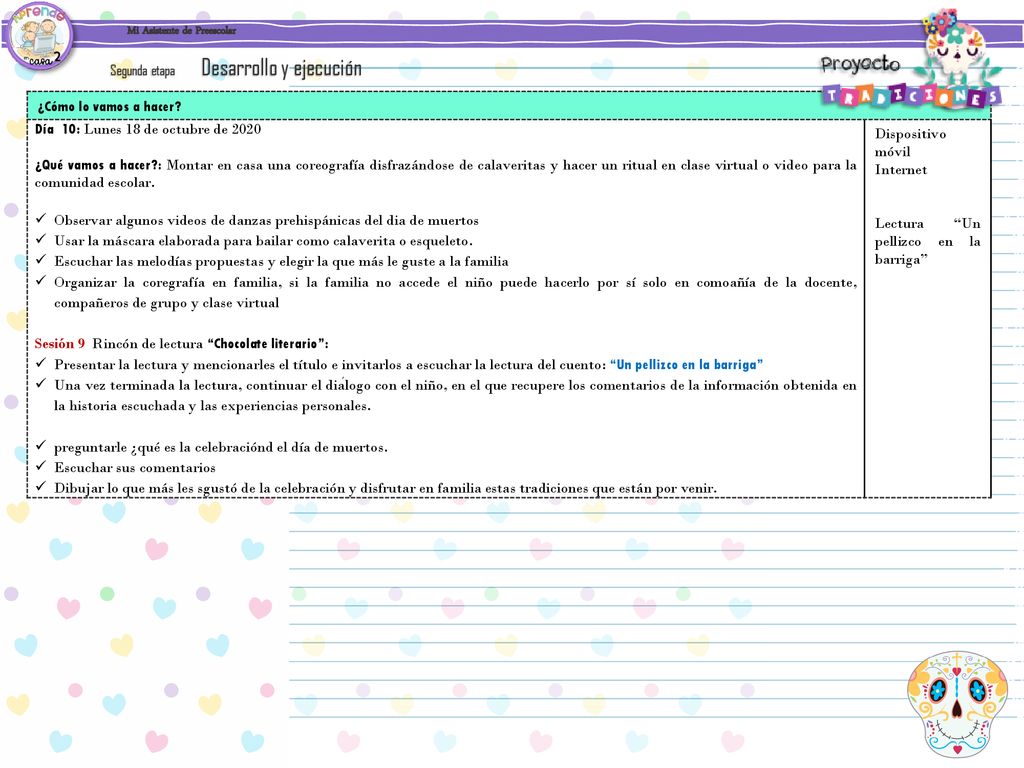Click the '¿Qué vamos a hacer?:' label

(x=99, y=165)
